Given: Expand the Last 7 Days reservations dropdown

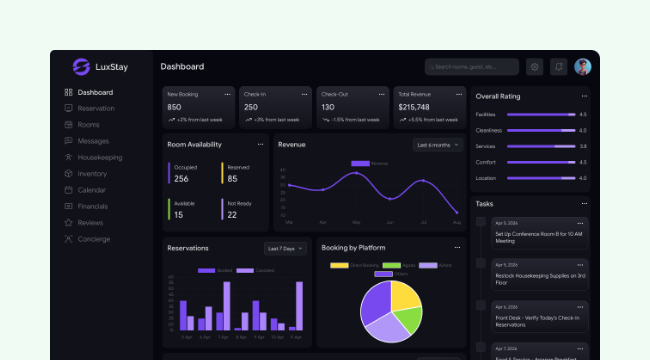Looking at the screenshot, I should coord(285,248).
